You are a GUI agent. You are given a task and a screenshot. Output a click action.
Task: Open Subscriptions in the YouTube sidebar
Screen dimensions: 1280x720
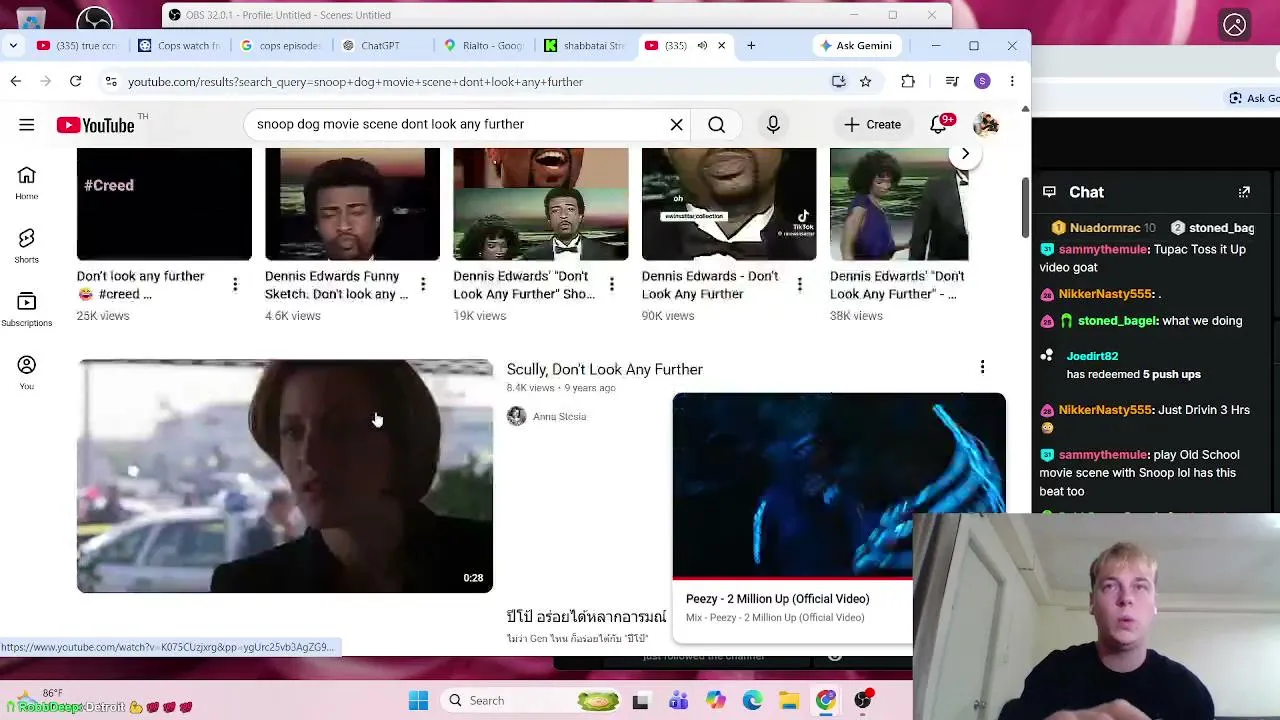coord(27,309)
